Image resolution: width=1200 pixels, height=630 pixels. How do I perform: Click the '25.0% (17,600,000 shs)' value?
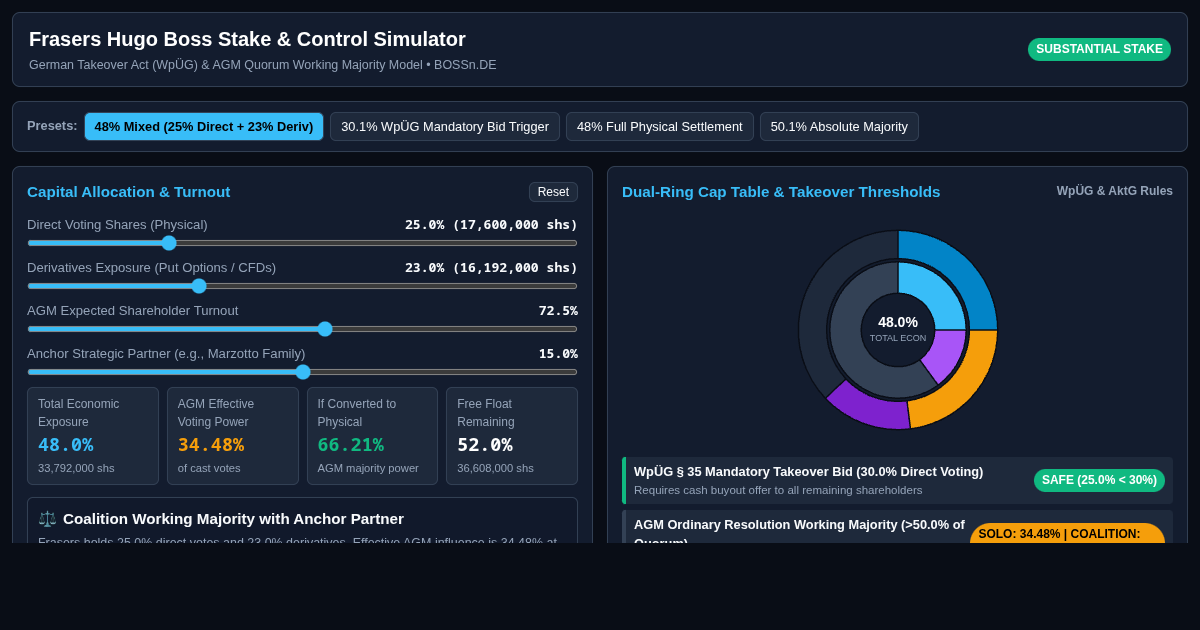(491, 225)
